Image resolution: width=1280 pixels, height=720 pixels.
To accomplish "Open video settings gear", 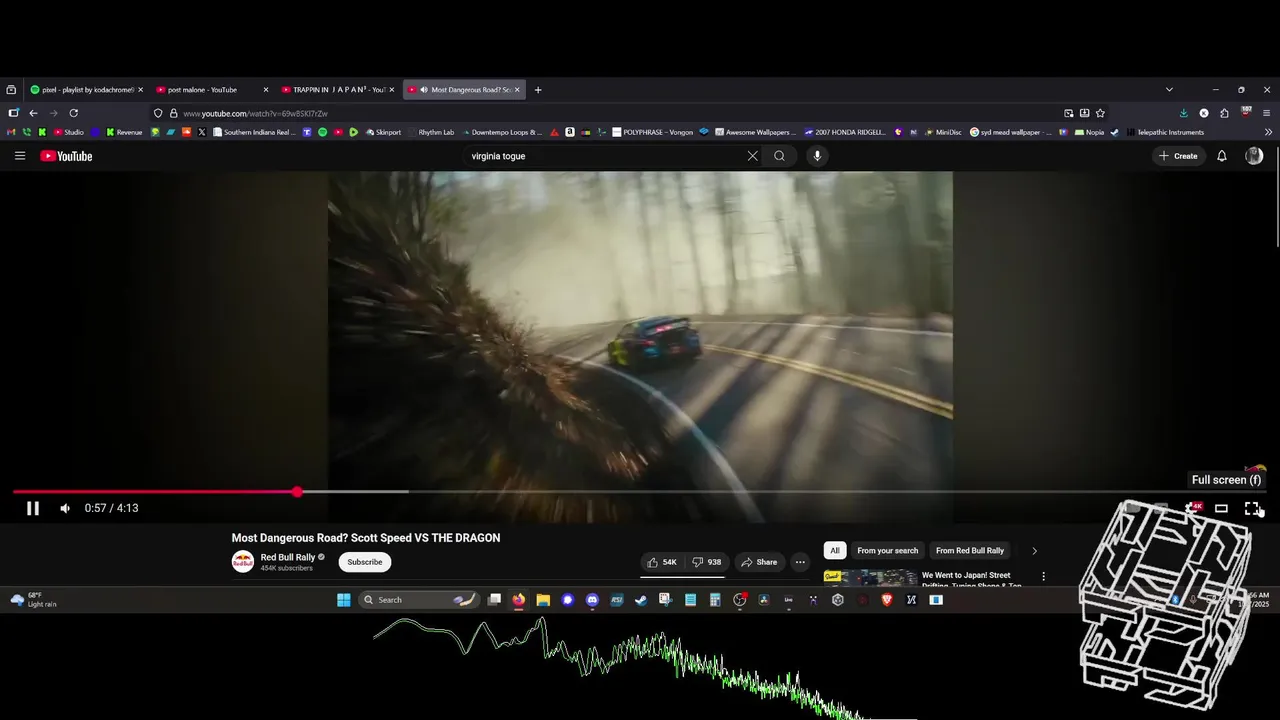I will click(1191, 508).
